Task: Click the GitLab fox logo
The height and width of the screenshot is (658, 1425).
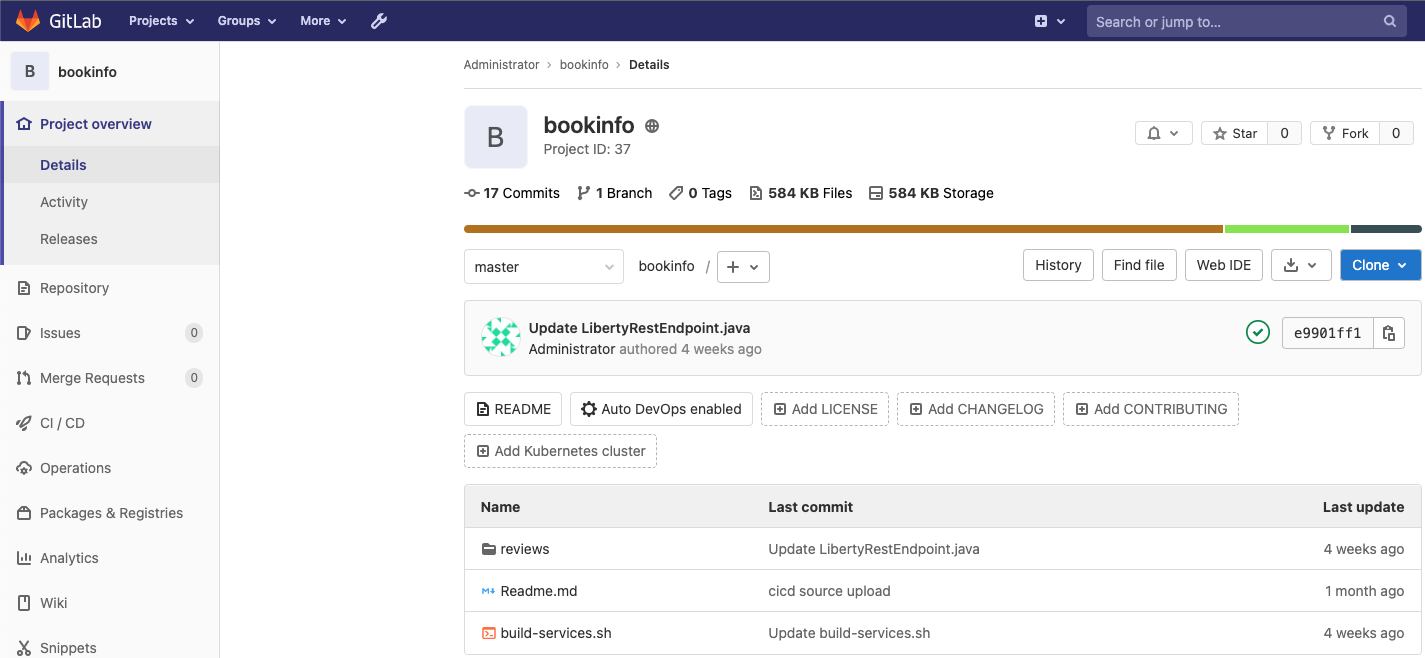Action: (x=28, y=20)
